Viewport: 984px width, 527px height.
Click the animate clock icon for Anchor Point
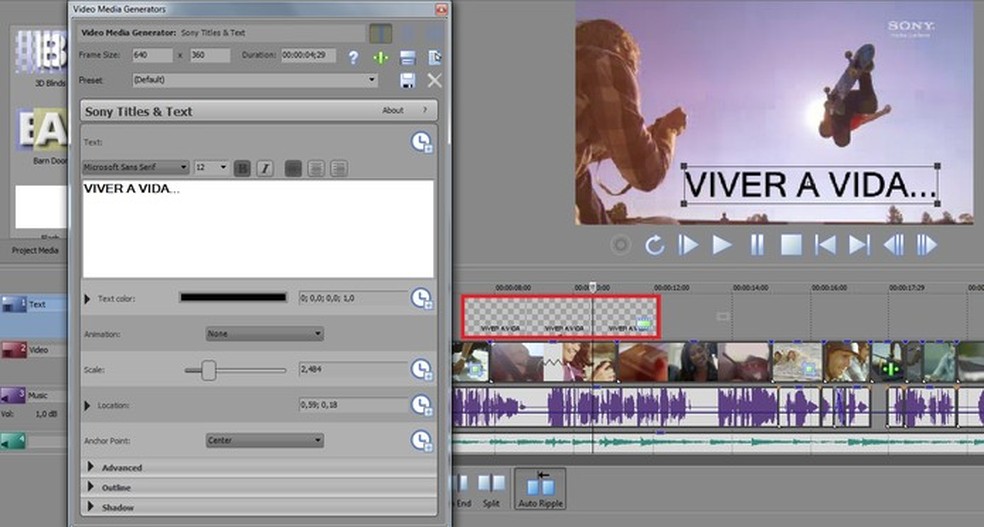421,440
